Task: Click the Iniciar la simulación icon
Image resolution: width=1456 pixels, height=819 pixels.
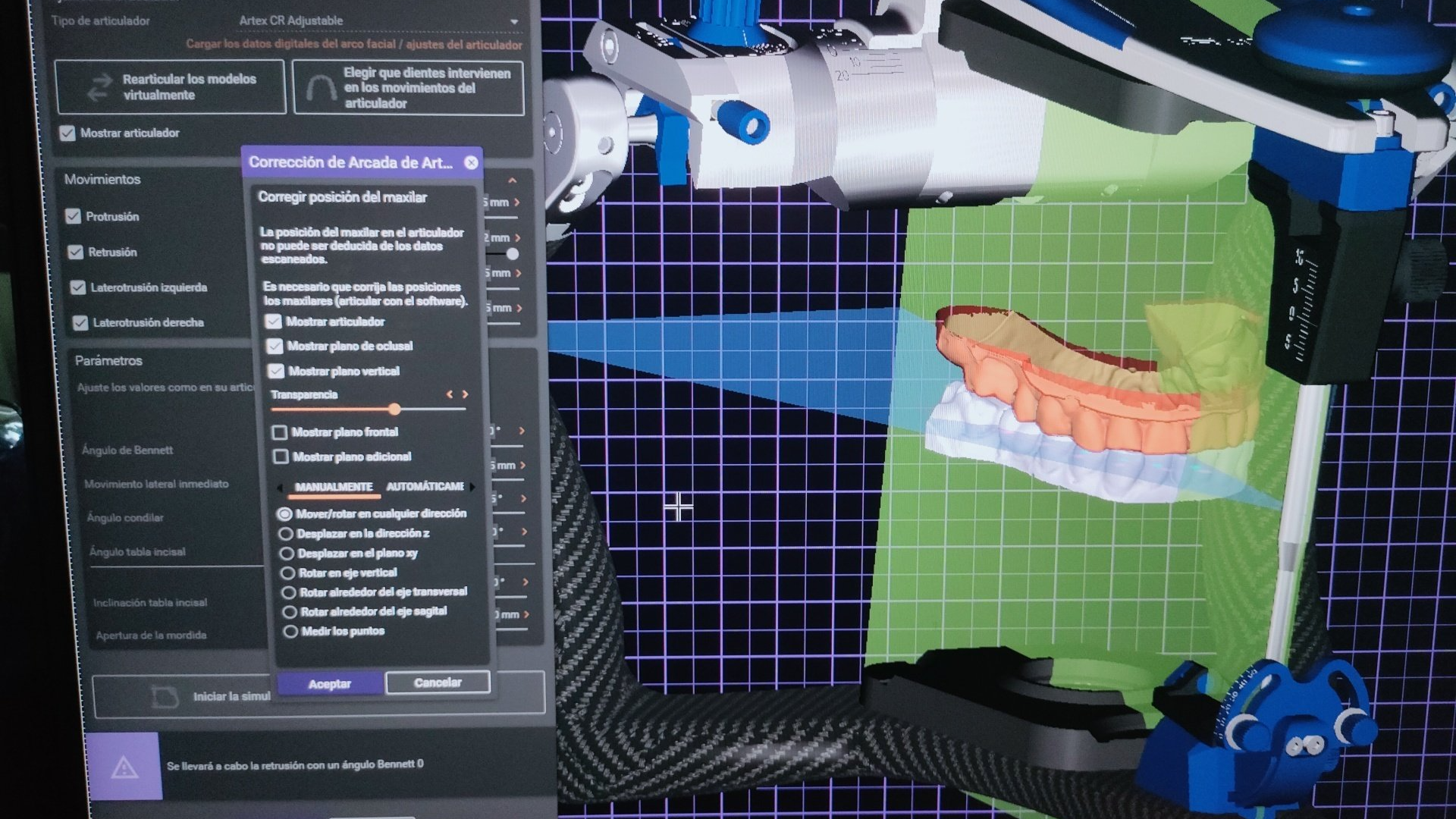Action: pos(165,696)
